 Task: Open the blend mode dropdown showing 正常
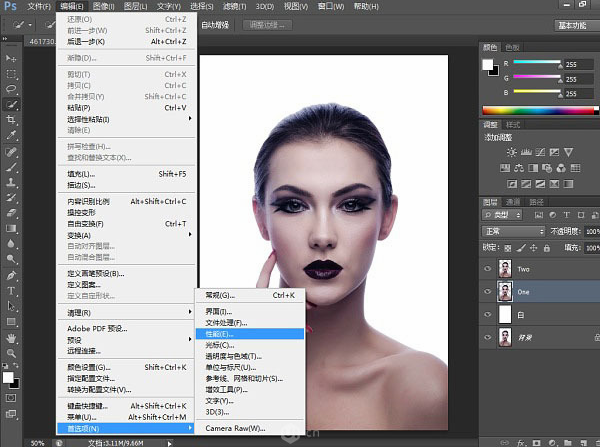513,231
